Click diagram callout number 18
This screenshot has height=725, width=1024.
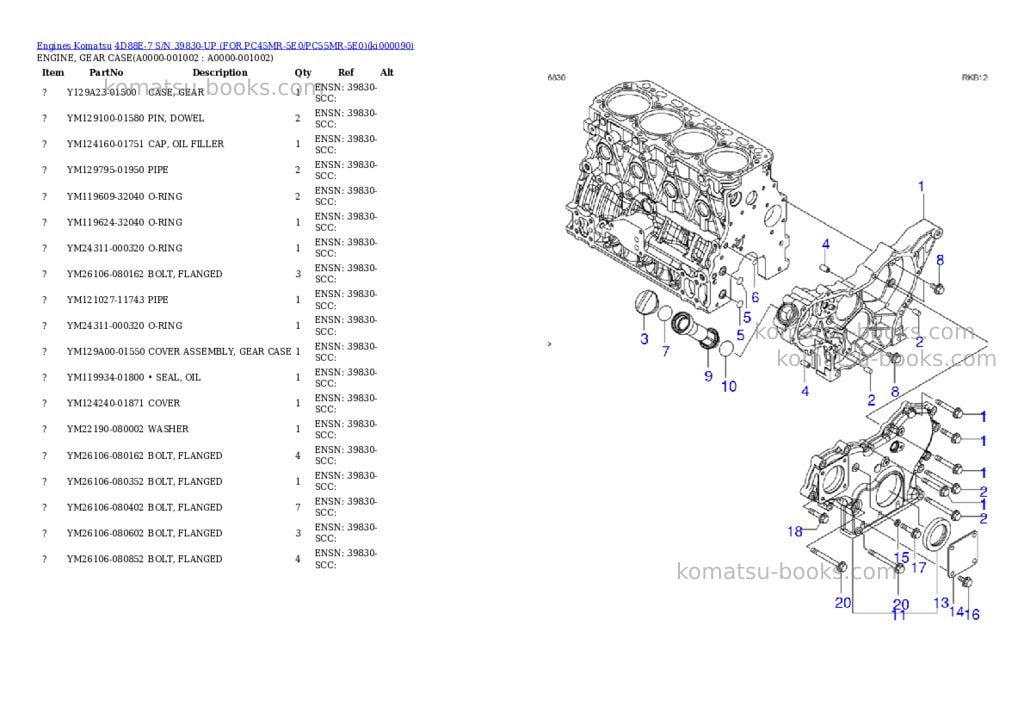click(795, 531)
